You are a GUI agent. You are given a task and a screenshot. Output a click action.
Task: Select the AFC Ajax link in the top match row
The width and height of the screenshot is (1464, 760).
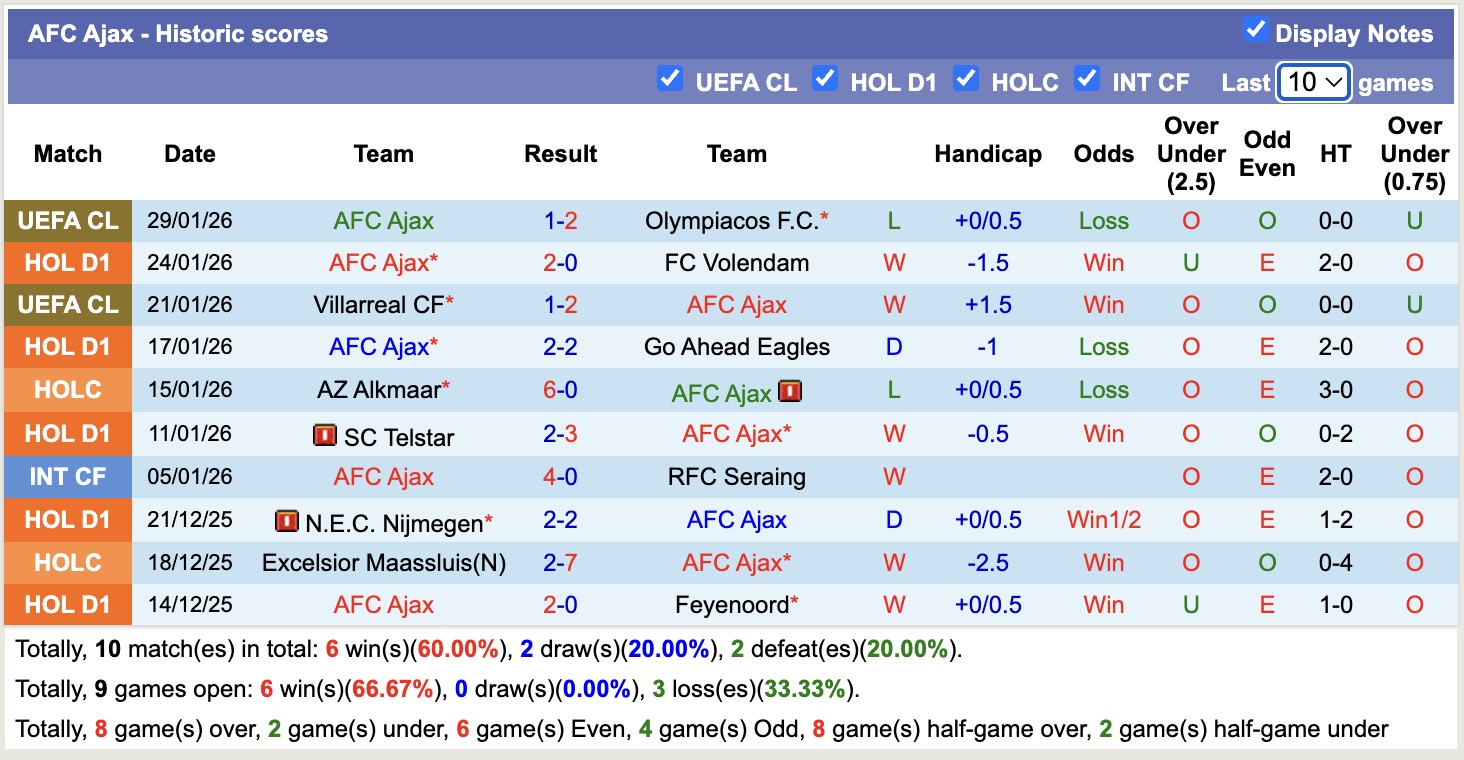tap(384, 219)
